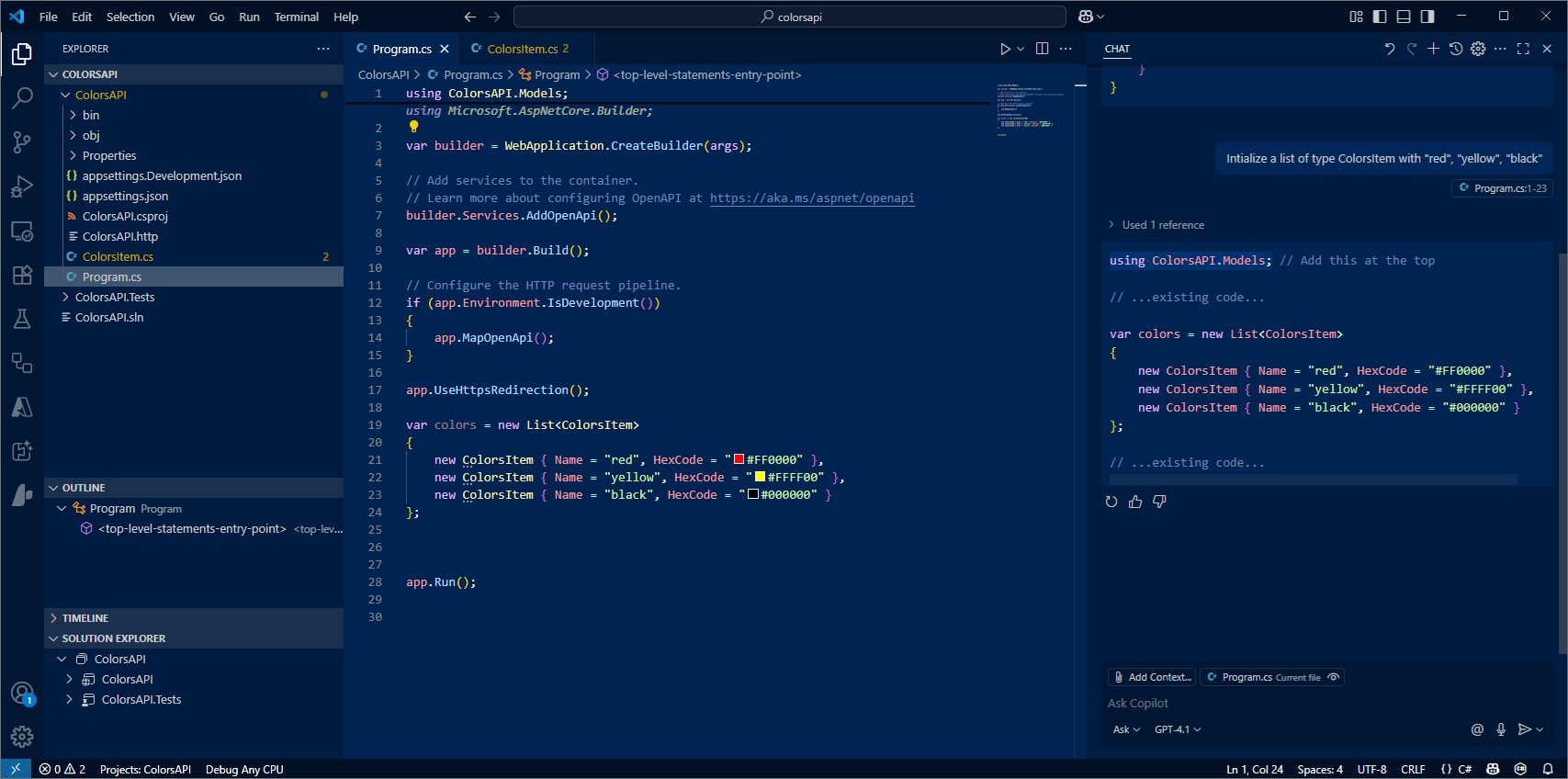The width and height of the screenshot is (1568, 779).
Task: Expand the obj folder
Action: 194,135
